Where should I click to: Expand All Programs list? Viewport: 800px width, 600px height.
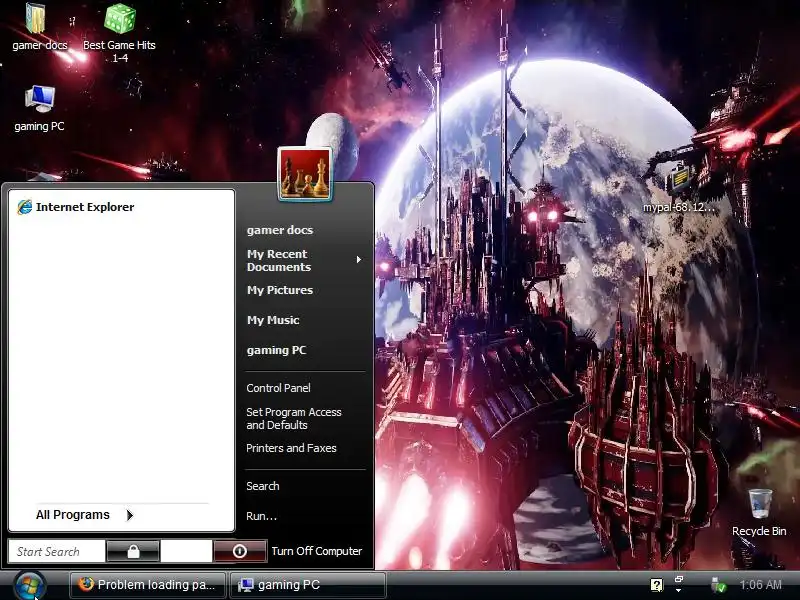click(x=85, y=515)
